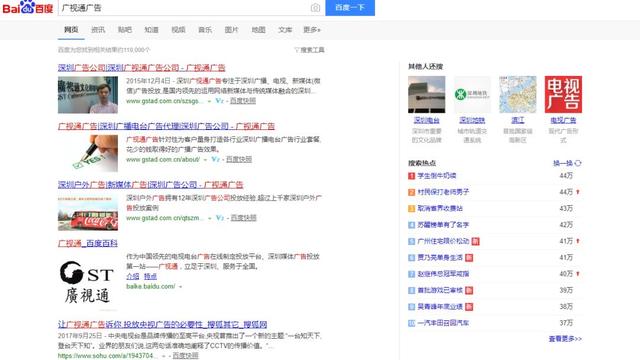Click the 湛江 map thumbnail
The height and width of the screenshot is (360, 640).
[518, 94]
